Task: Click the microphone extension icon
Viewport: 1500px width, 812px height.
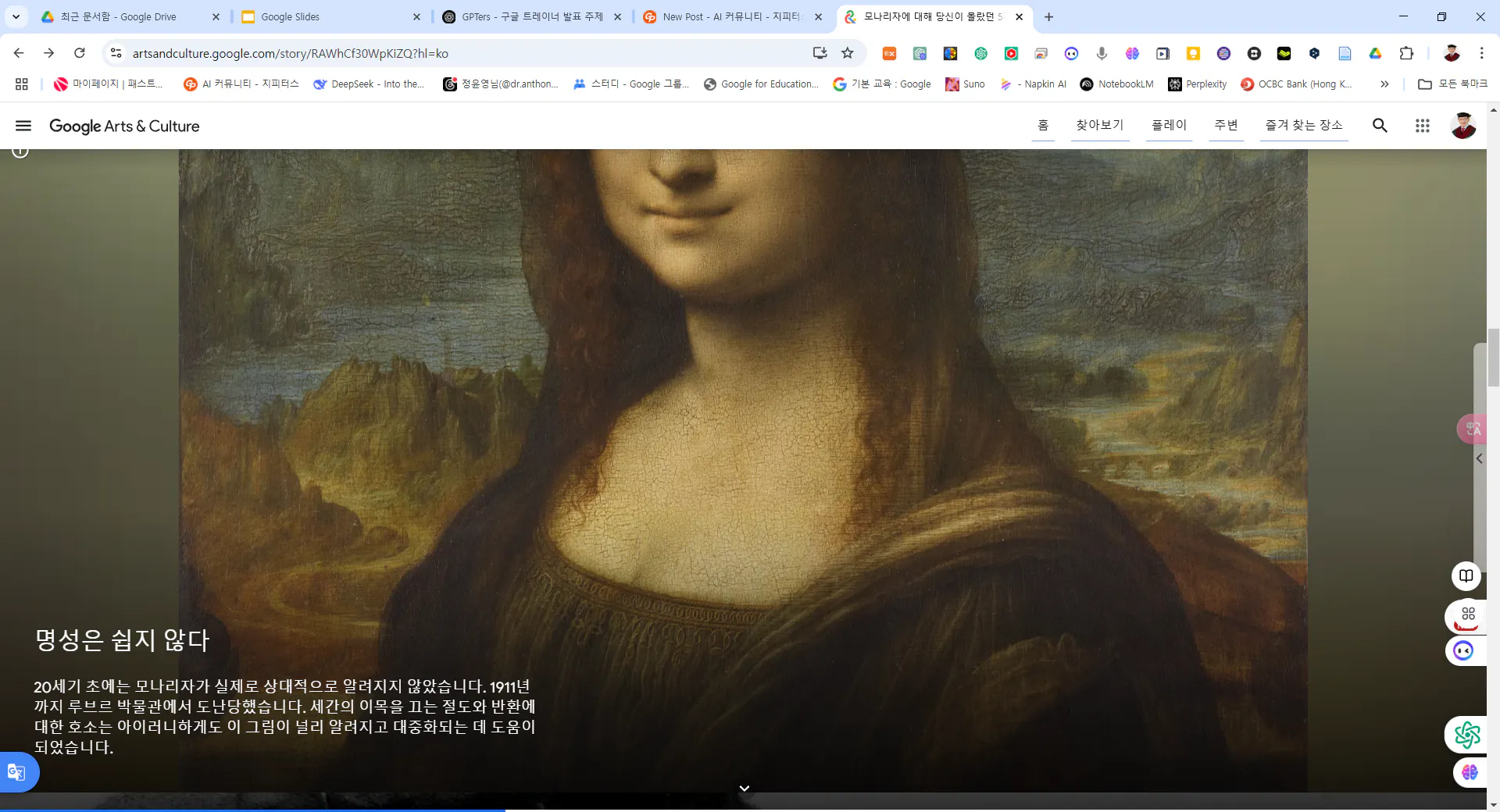Action: click(x=1102, y=53)
